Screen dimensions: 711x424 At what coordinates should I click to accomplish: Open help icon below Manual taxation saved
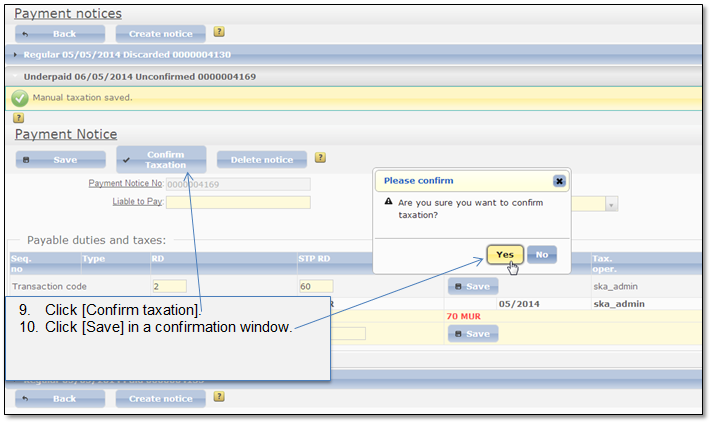point(19,118)
